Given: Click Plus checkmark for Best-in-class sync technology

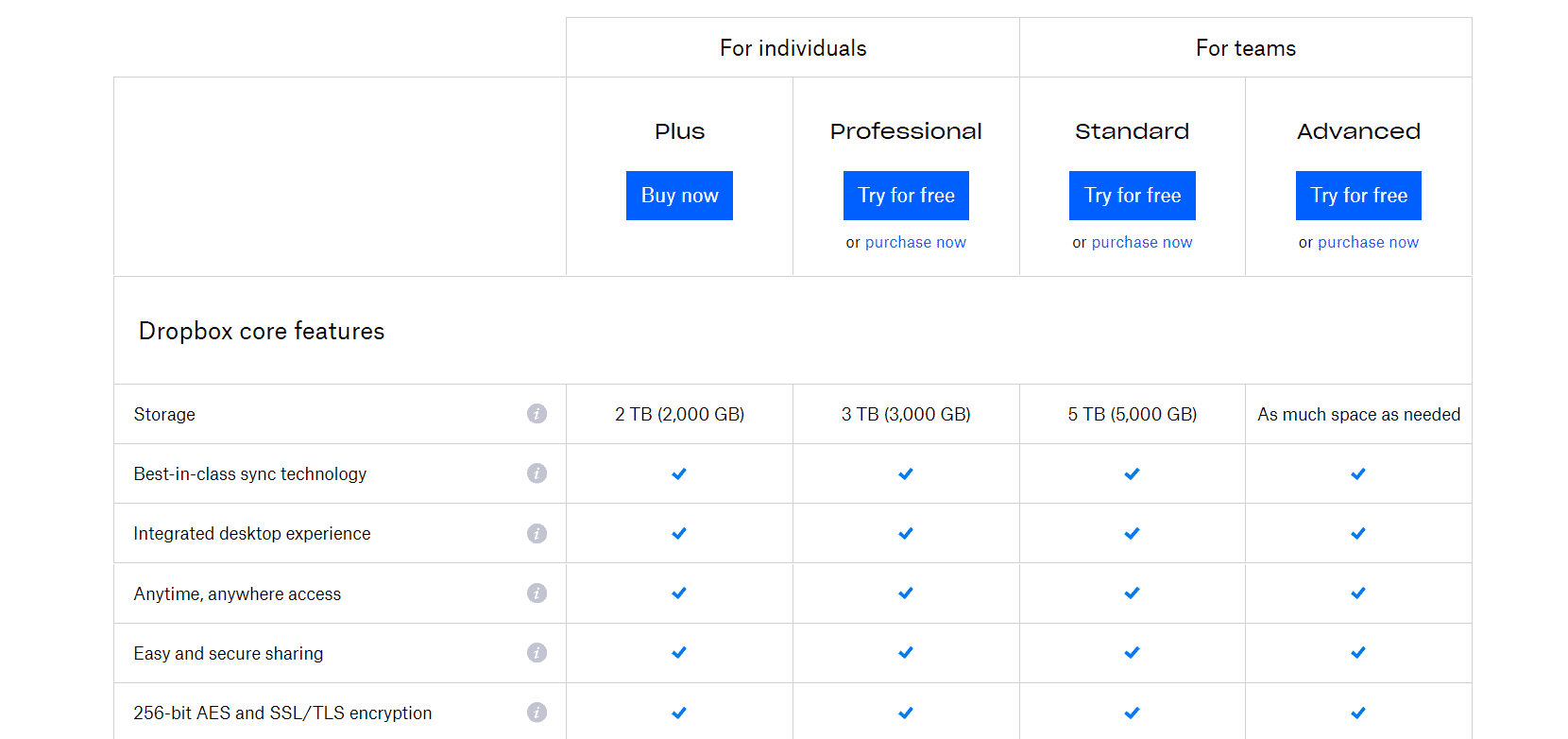Looking at the screenshot, I should [679, 473].
